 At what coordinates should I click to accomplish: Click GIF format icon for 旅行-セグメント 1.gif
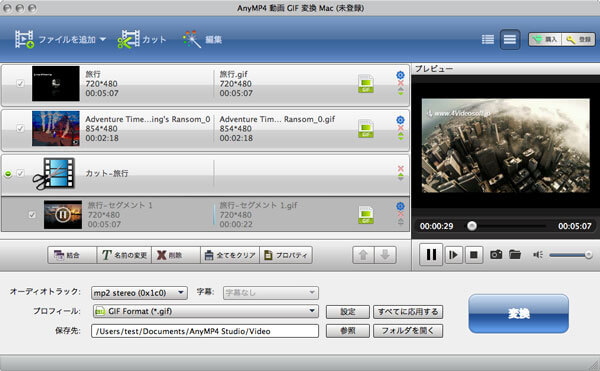click(x=366, y=215)
